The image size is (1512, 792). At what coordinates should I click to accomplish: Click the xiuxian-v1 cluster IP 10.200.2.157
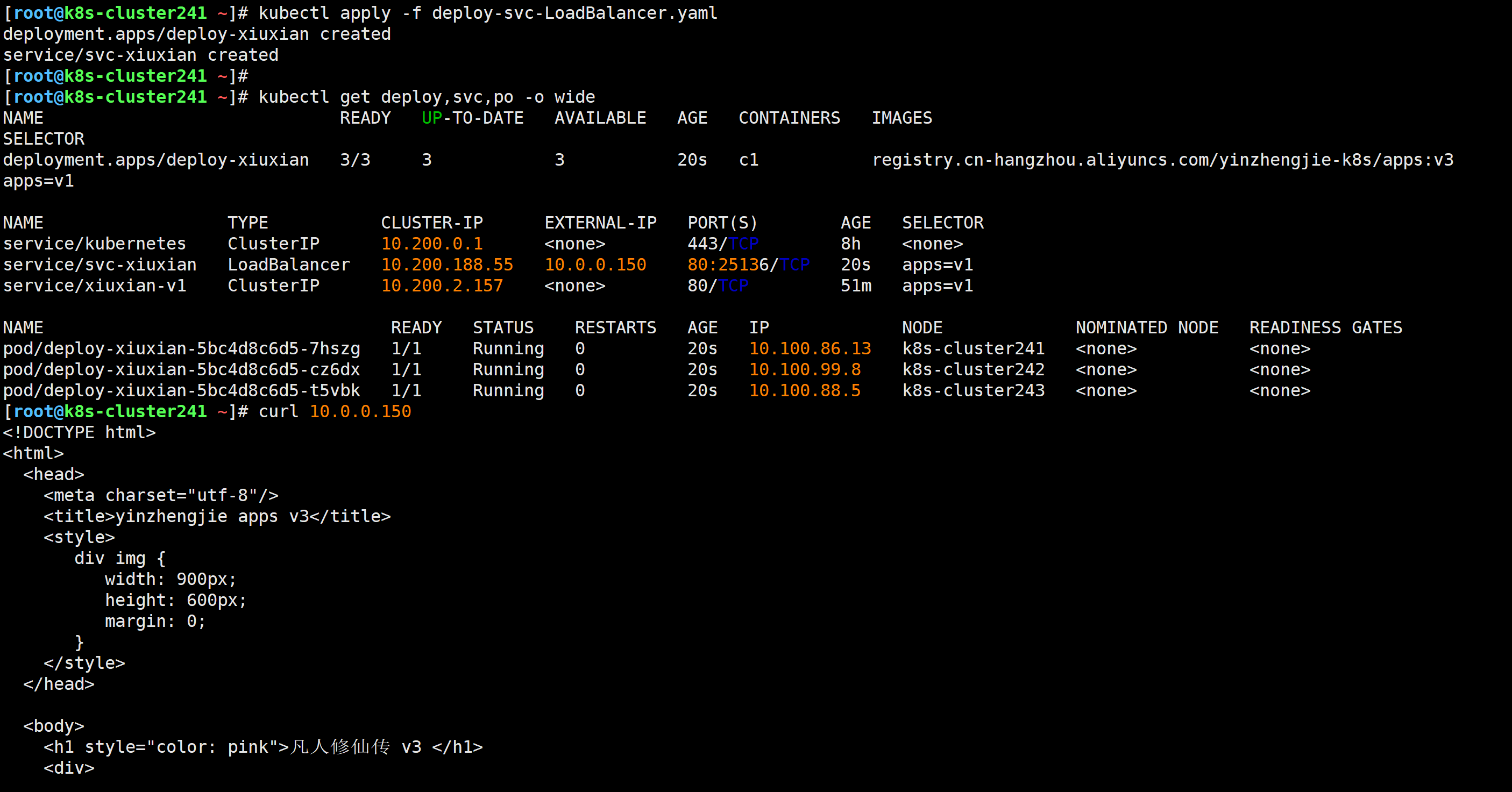click(x=442, y=286)
